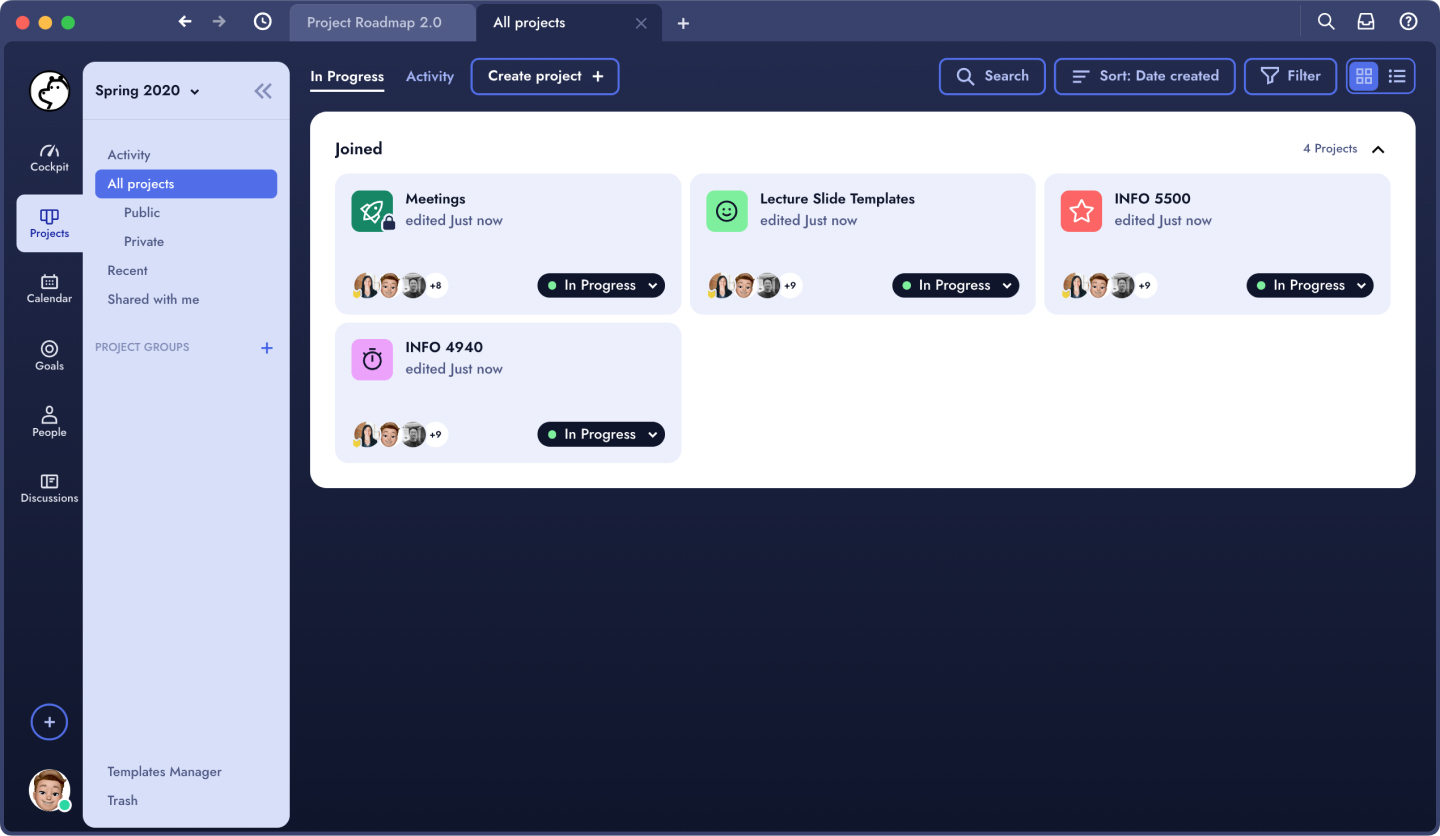Collapse the sidebar with double chevron
Screen dimensions: 1440x836
[263, 91]
